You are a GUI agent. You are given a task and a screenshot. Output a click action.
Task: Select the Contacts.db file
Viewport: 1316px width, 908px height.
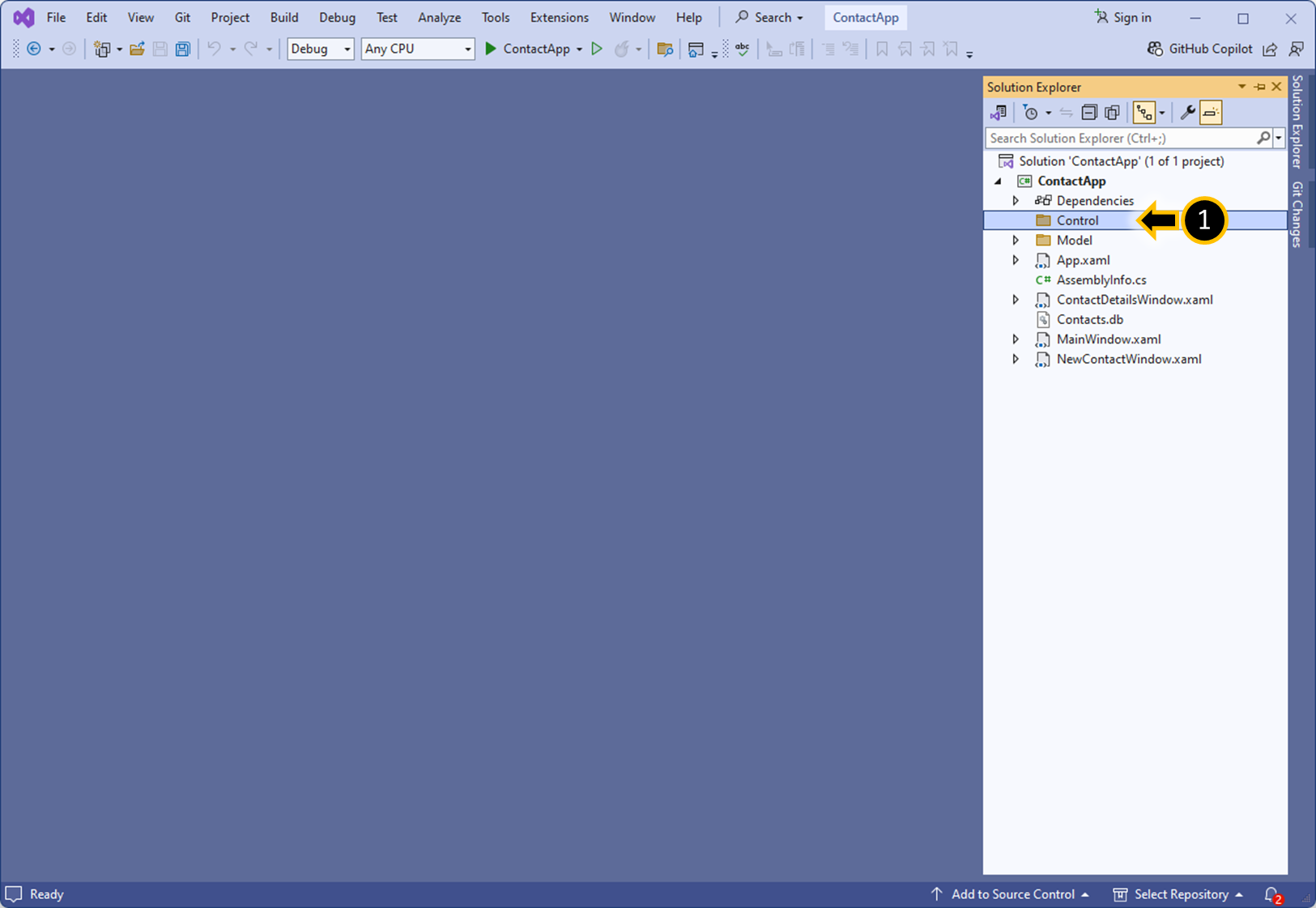coord(1089,319)
